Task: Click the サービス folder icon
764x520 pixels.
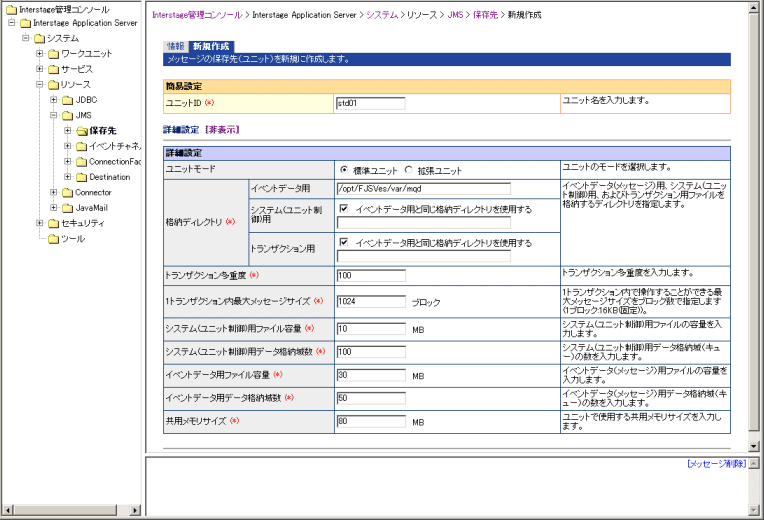Action: pos(52,69)
